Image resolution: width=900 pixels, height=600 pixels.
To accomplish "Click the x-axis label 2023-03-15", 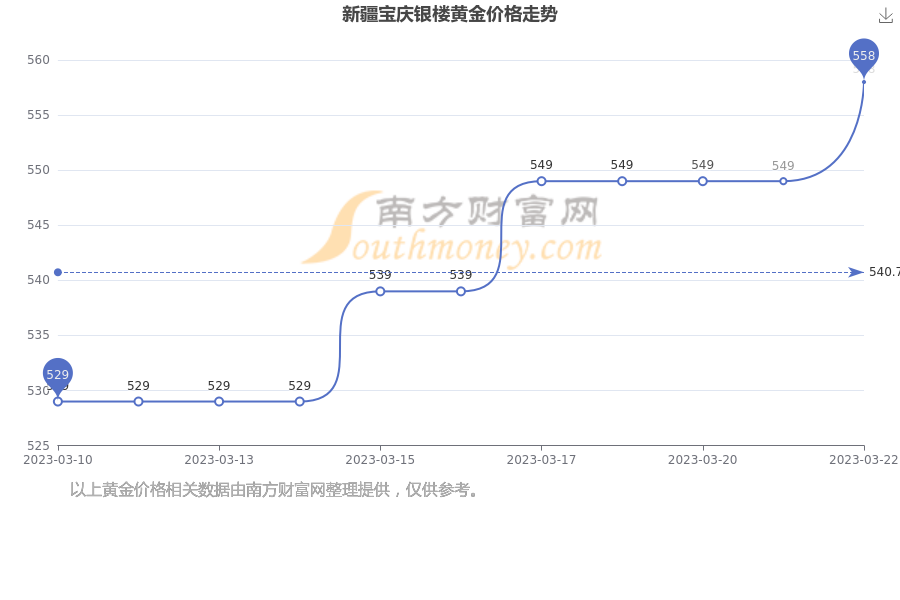I will tap(380, 459).
